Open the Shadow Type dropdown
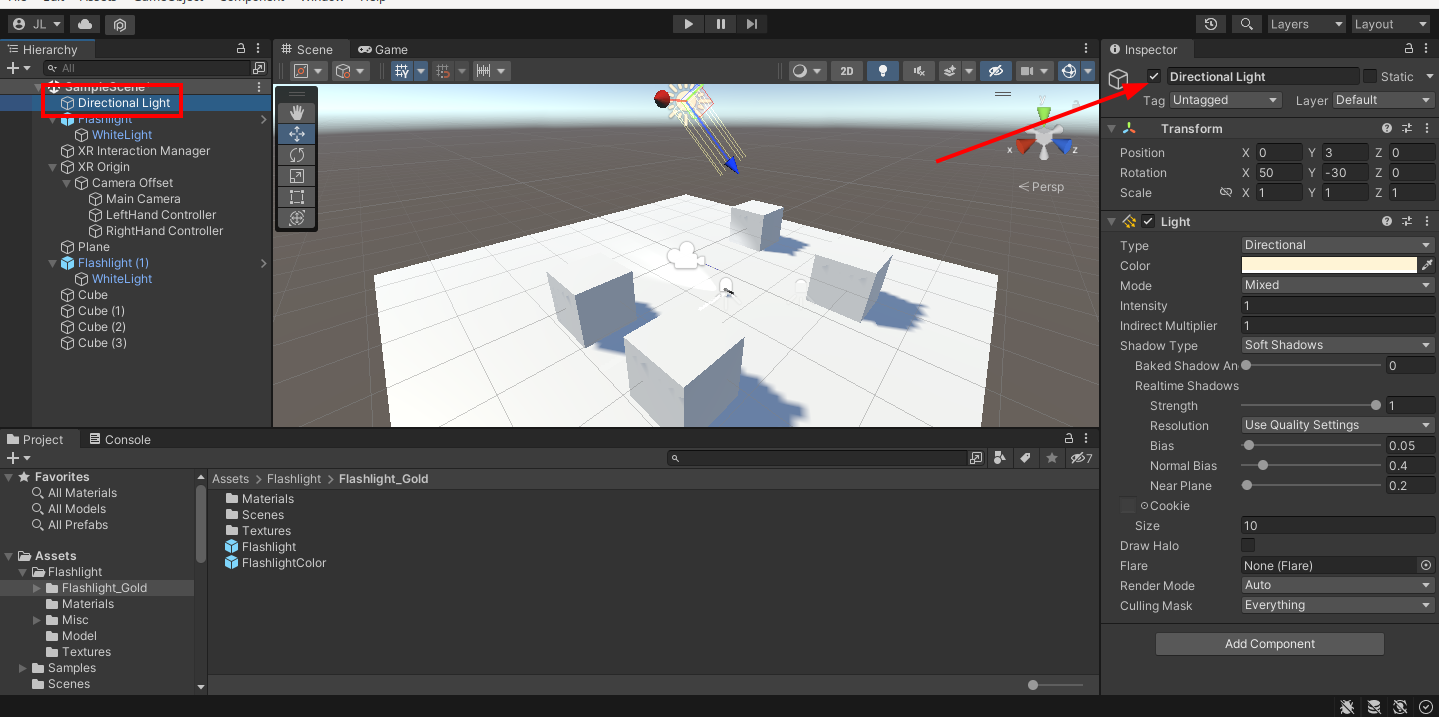The height and width of the screenshot is (717, 1439). 1337,344
